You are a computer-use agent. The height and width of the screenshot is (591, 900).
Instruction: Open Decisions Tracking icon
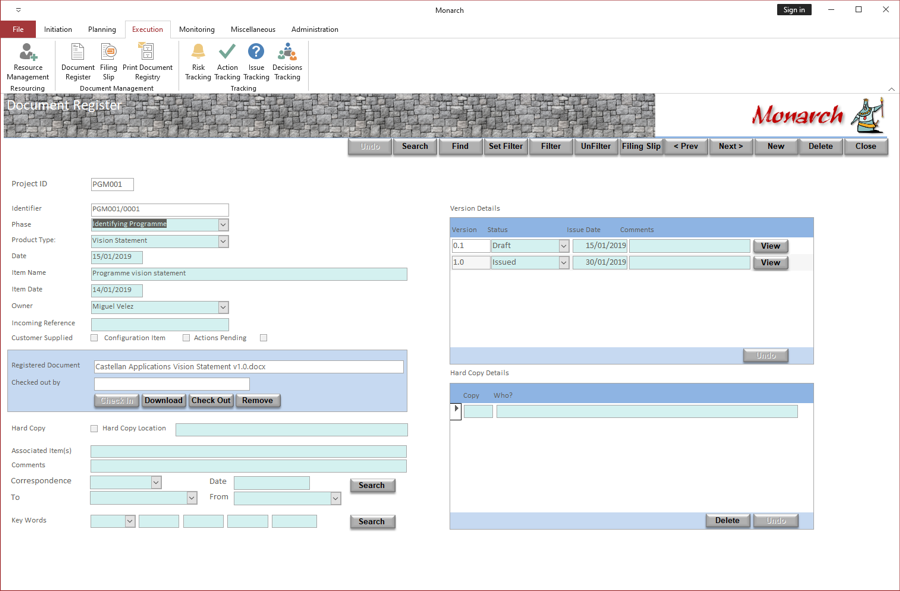287,62
